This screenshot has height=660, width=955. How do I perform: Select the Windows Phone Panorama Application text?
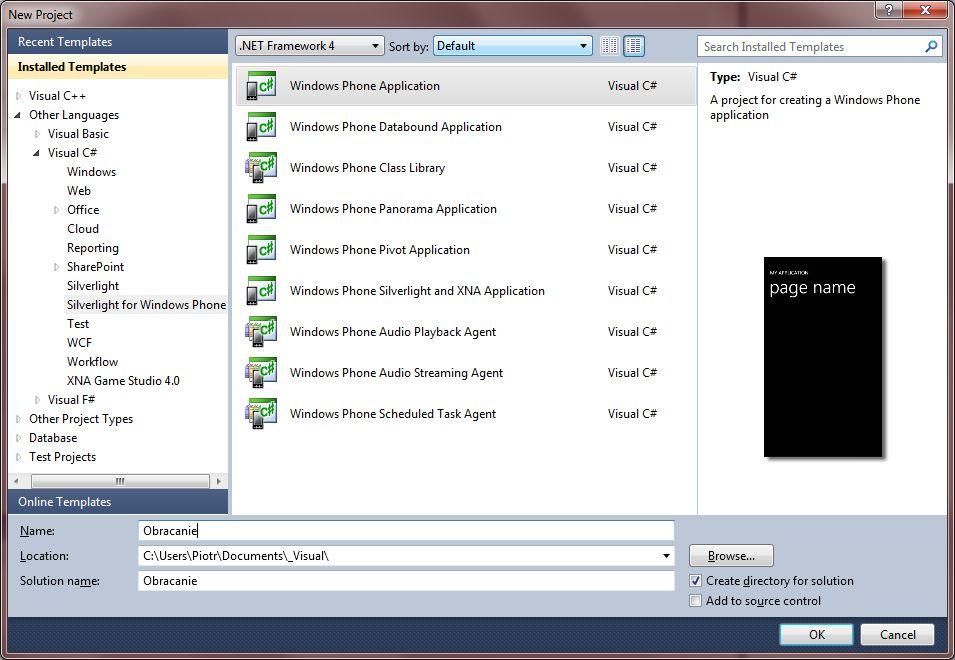393,209
